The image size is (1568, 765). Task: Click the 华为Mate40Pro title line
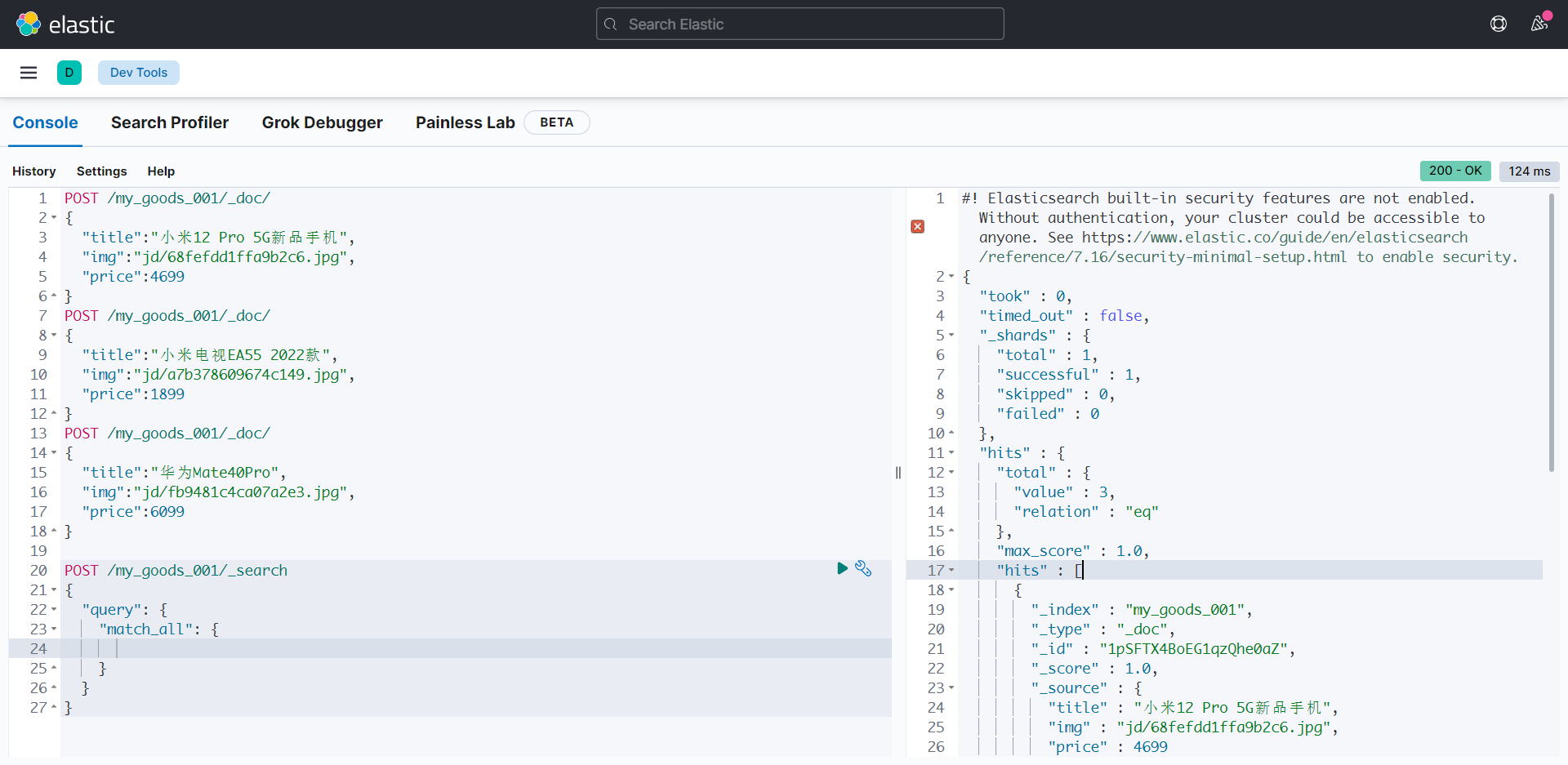pos(184,473)
